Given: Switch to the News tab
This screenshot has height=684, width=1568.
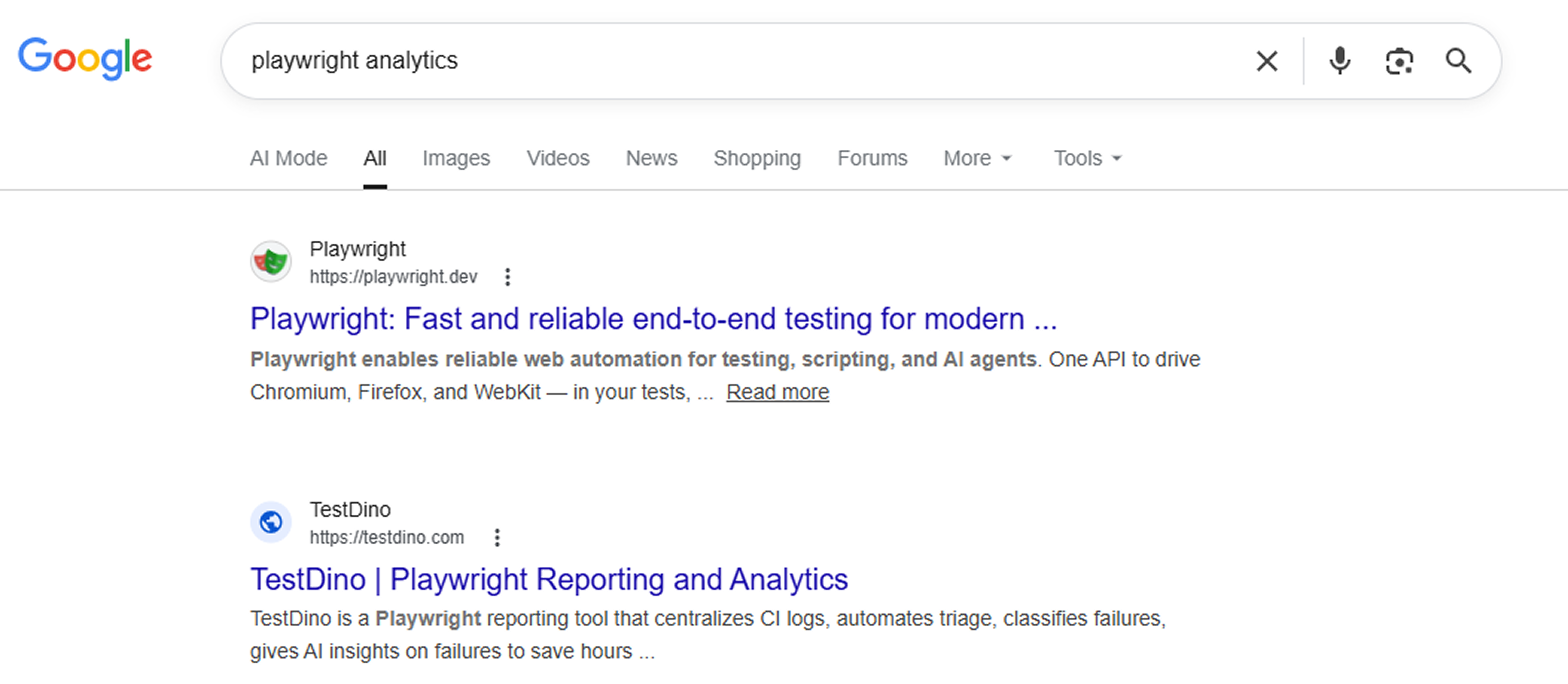Looking at the screenshot, I should tap(651, 158).
